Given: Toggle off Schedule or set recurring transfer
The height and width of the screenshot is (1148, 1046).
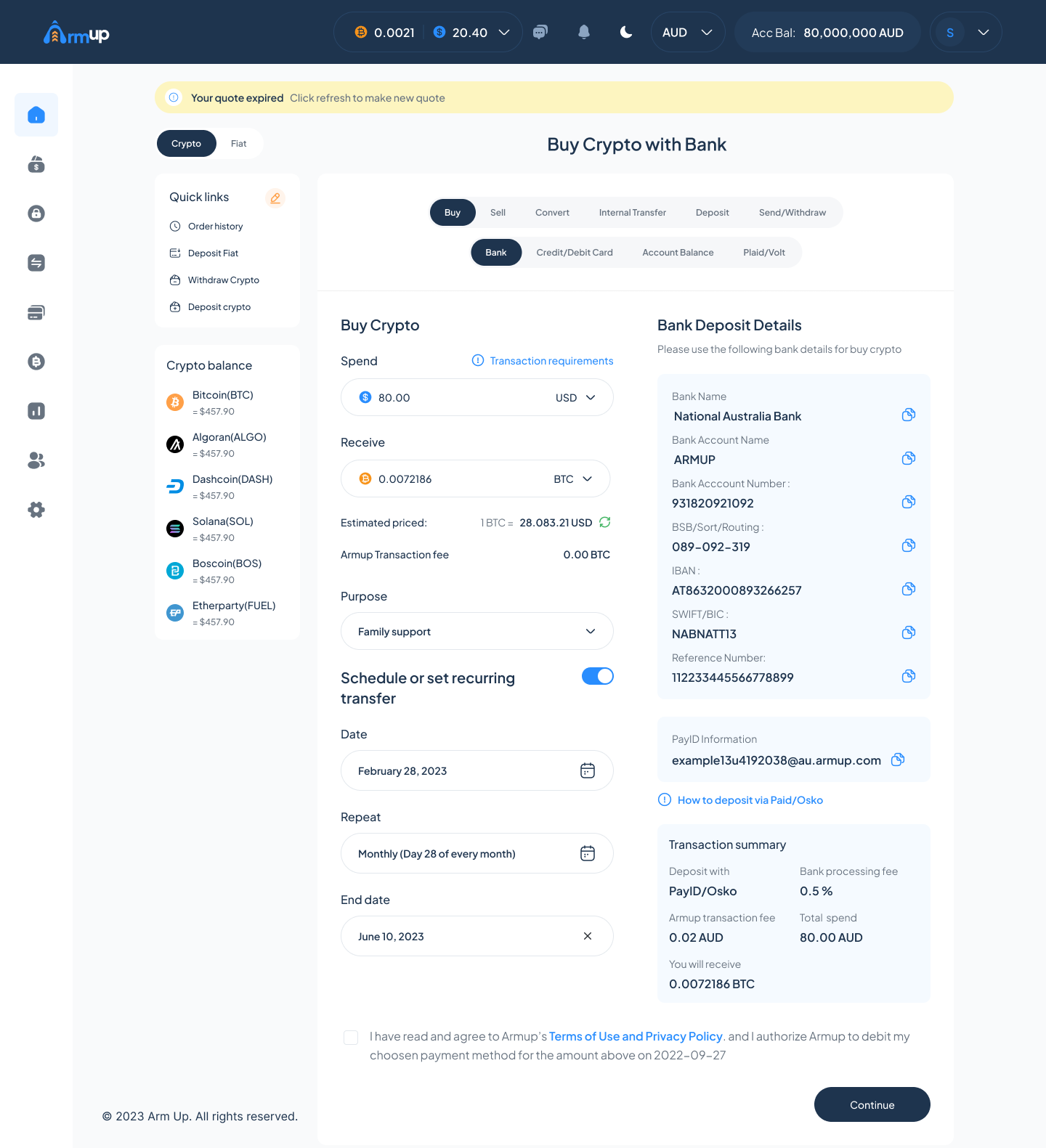Looking at the screenshot, I should coord(598,676).
